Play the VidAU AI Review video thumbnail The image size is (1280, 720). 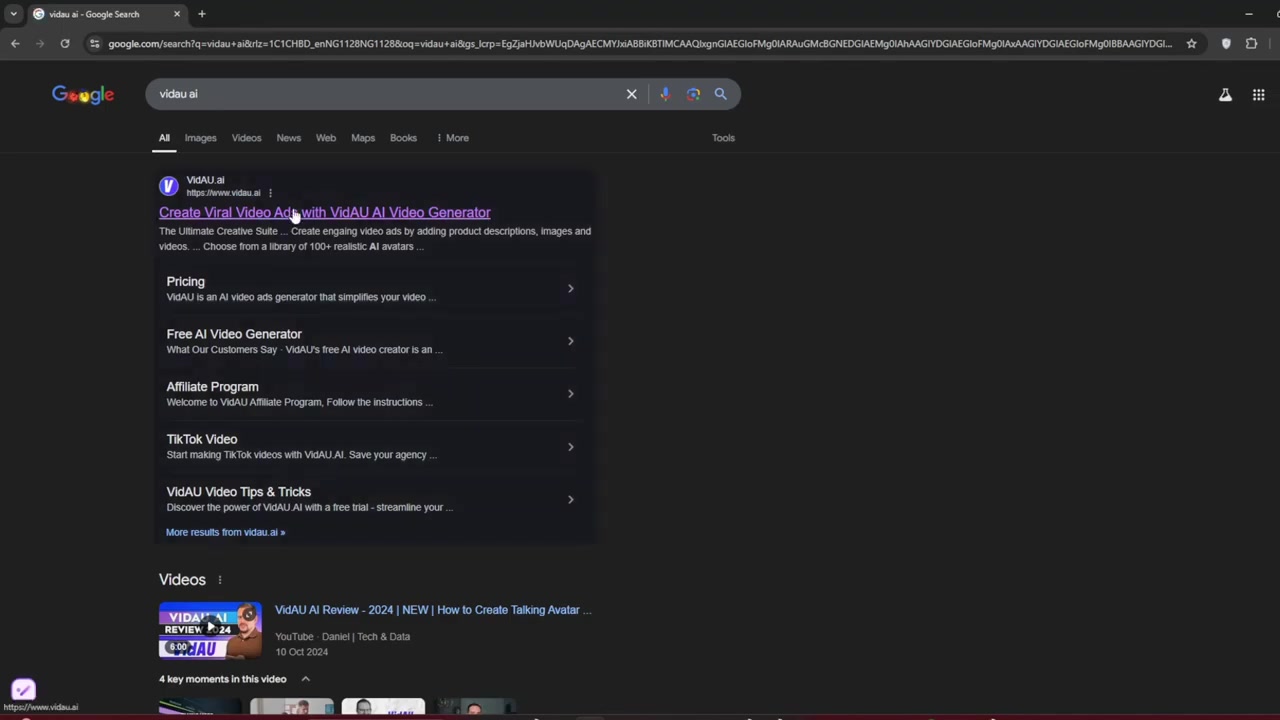click(x=210, y=630)
